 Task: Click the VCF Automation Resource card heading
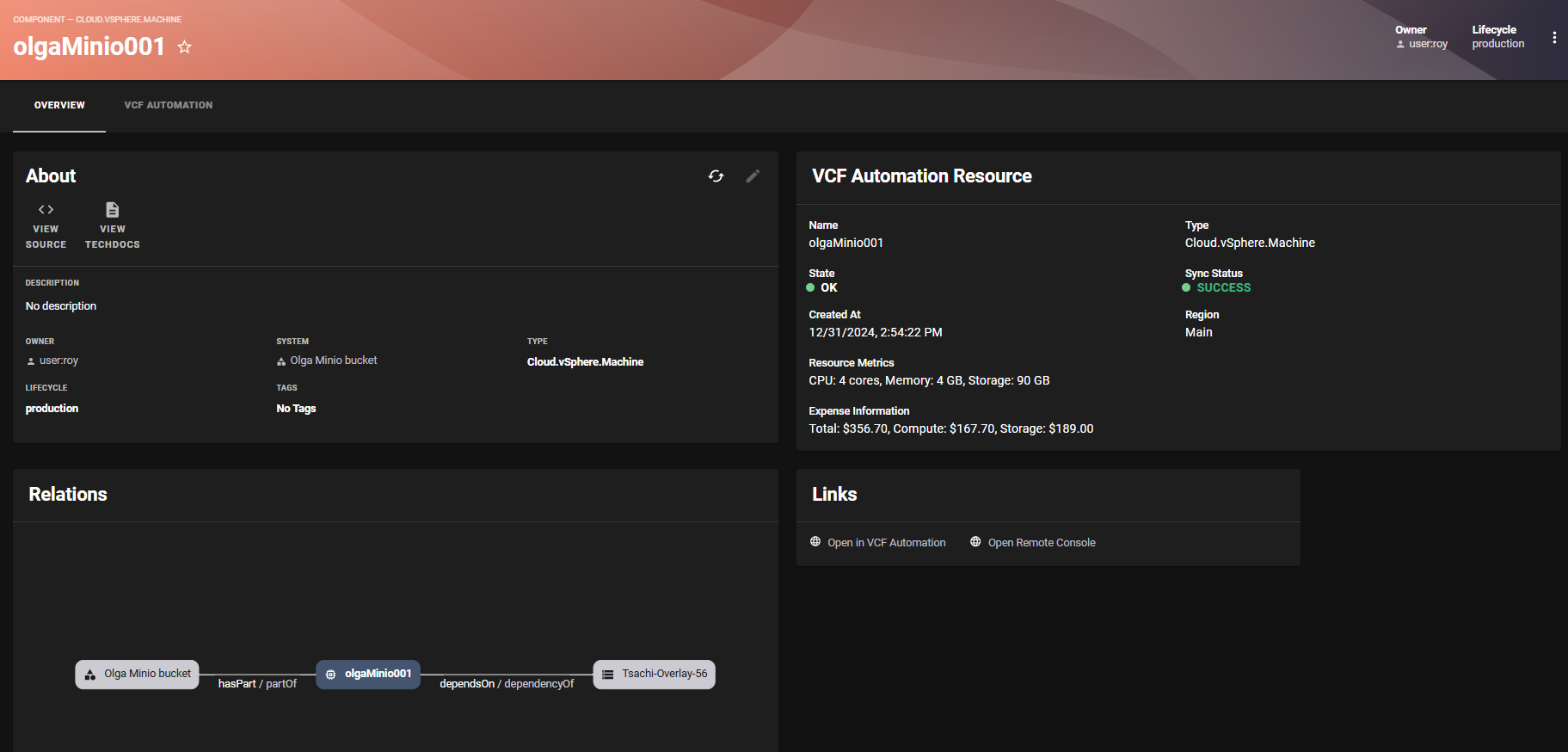(x=922, y=176)
